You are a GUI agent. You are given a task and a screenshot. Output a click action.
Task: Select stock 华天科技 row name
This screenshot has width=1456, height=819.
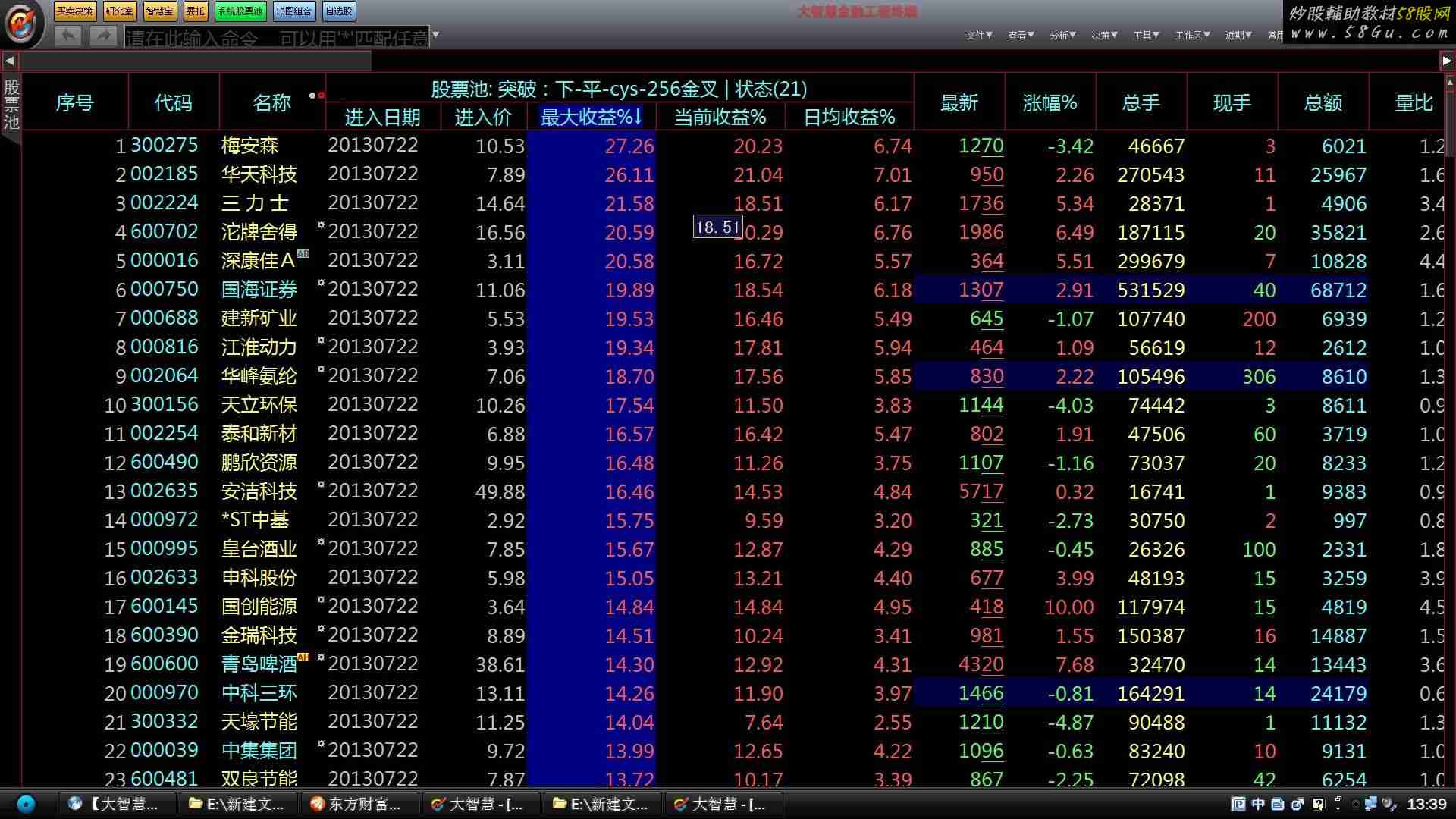(x=259, y=174)
